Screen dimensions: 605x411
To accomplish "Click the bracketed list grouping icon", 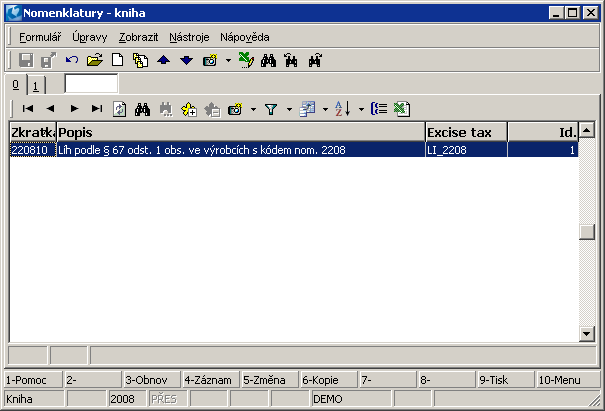I will click(379, 109).
